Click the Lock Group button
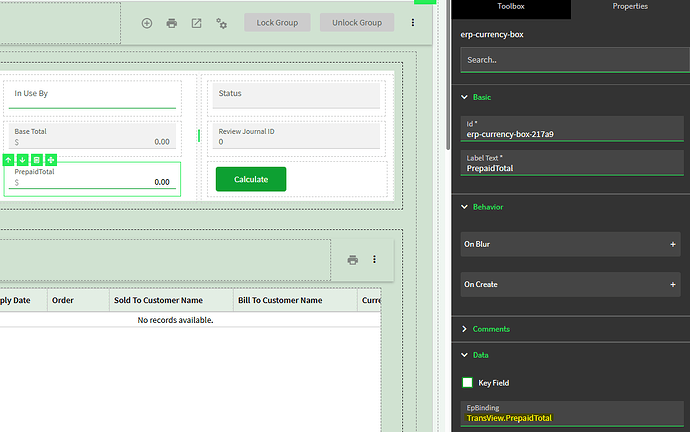 [x=277, y=22]
